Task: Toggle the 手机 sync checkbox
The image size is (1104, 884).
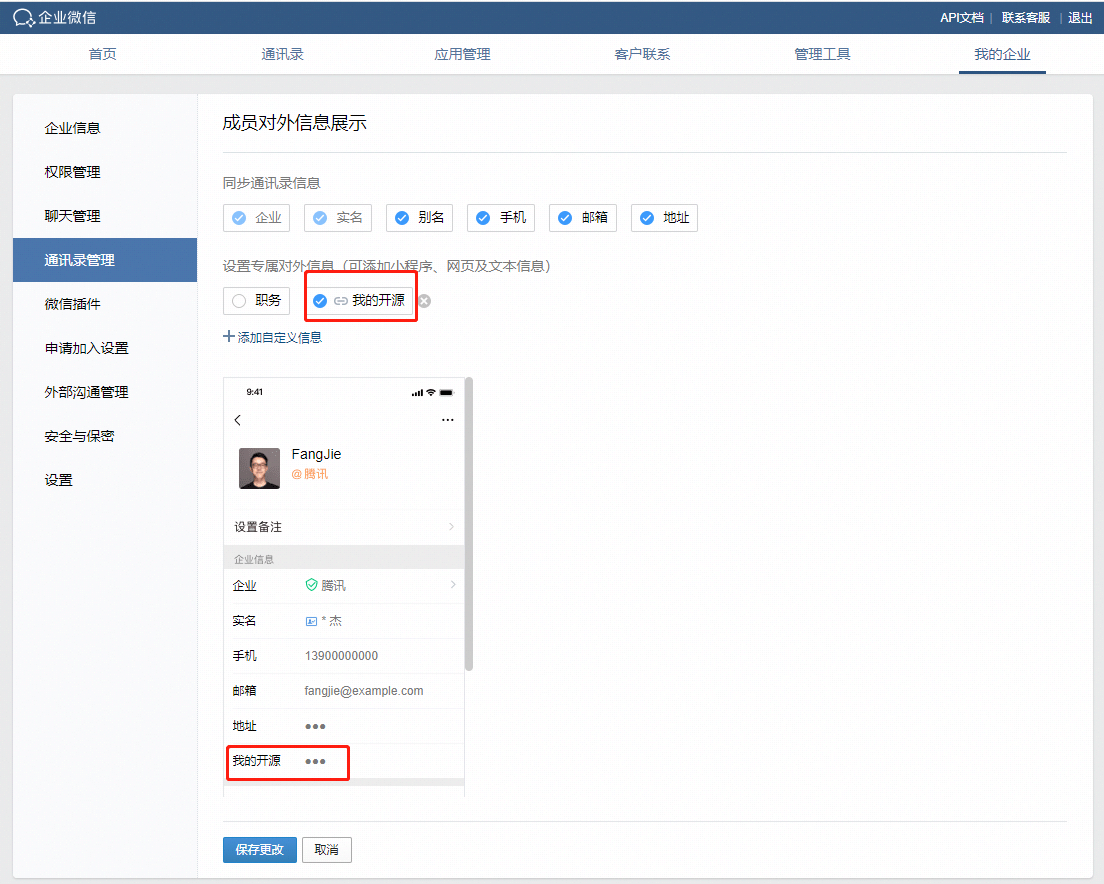Action: point(484,218)
